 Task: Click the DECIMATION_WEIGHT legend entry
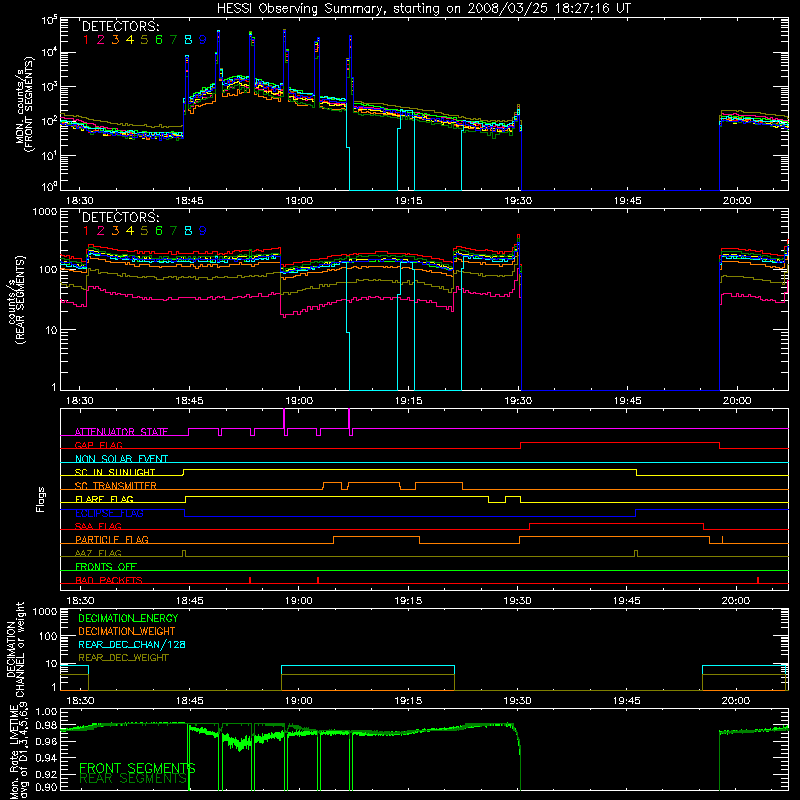(x=127, y=631)
